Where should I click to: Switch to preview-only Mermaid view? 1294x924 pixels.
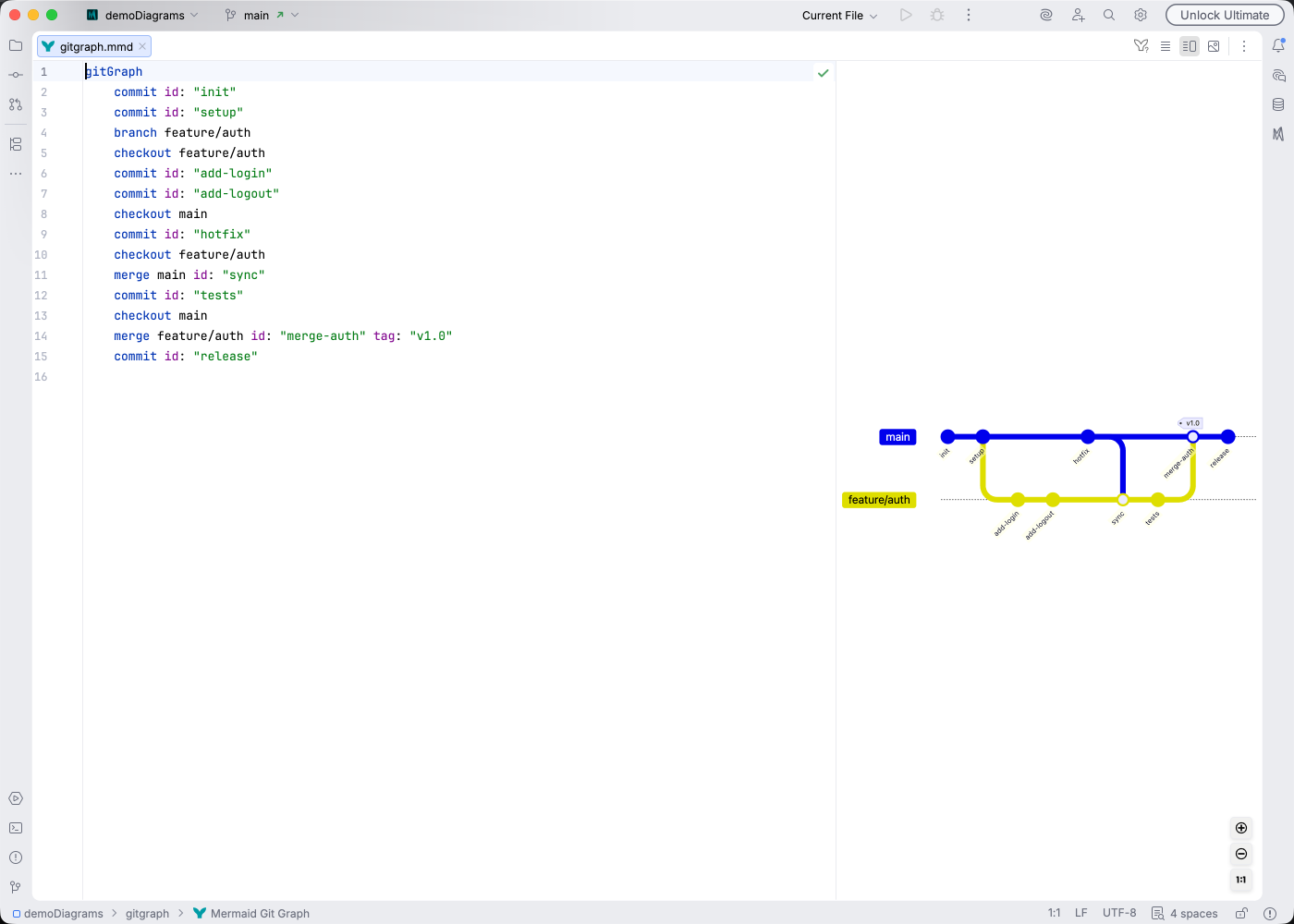[1214, 45]
